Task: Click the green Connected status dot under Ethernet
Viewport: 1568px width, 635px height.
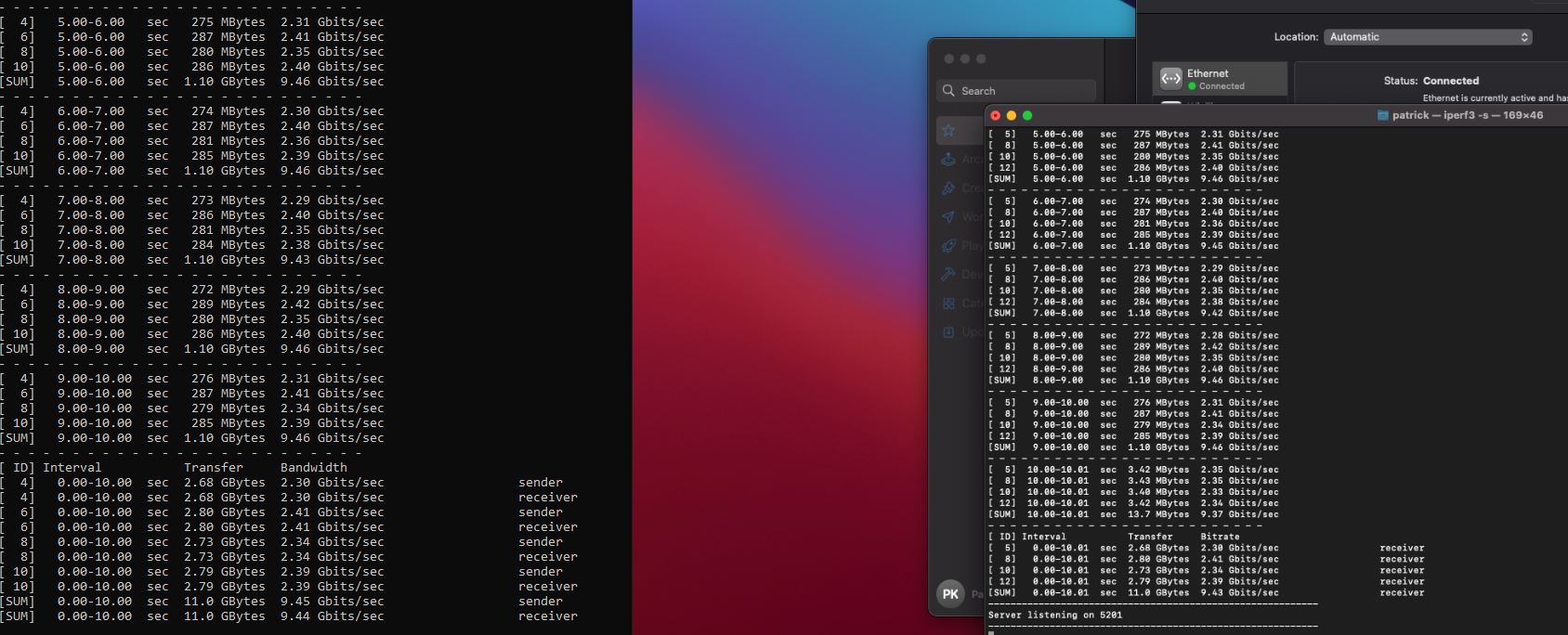Action: 1192,86
